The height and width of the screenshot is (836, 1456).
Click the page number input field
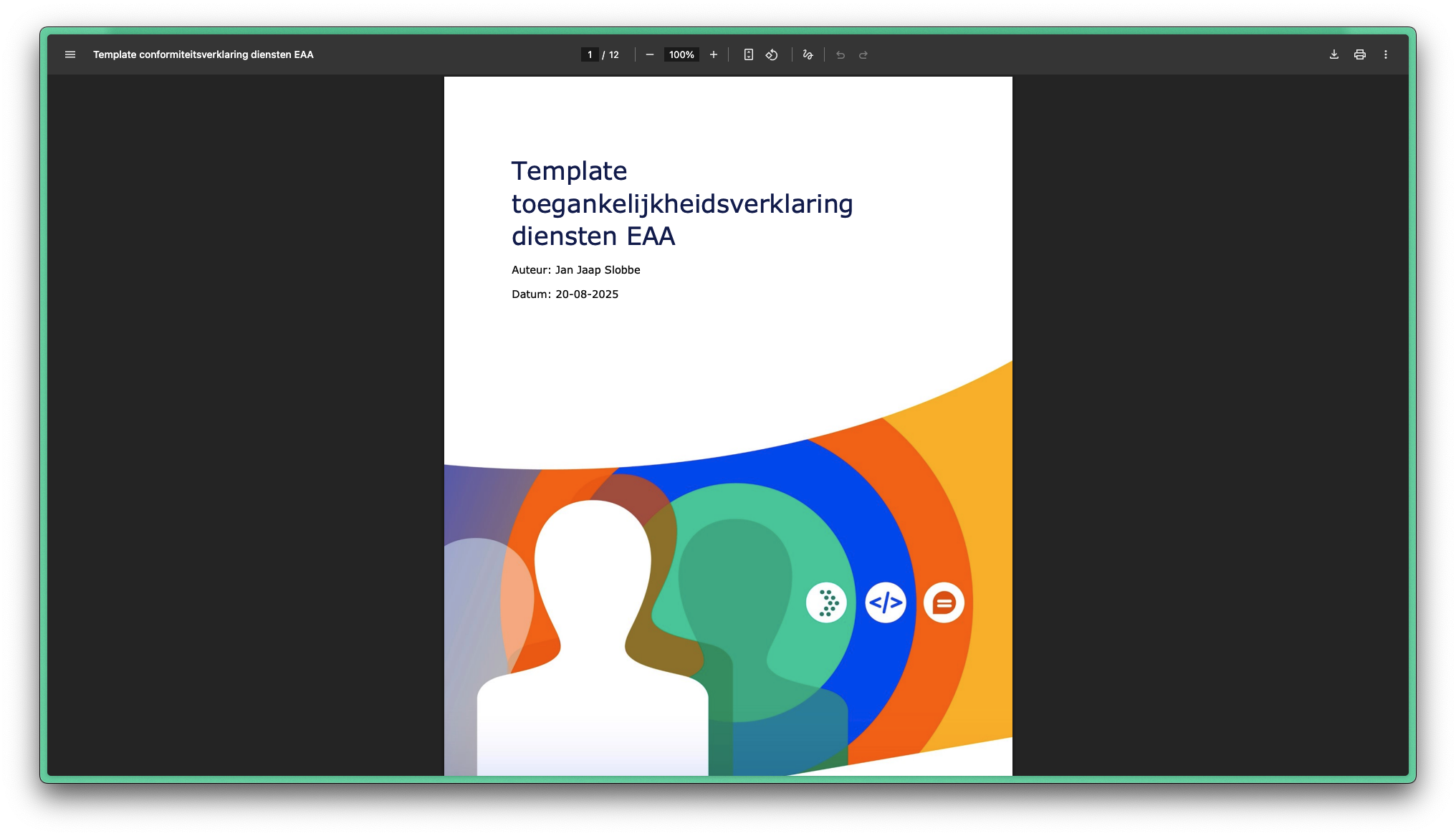coord(590,54)
